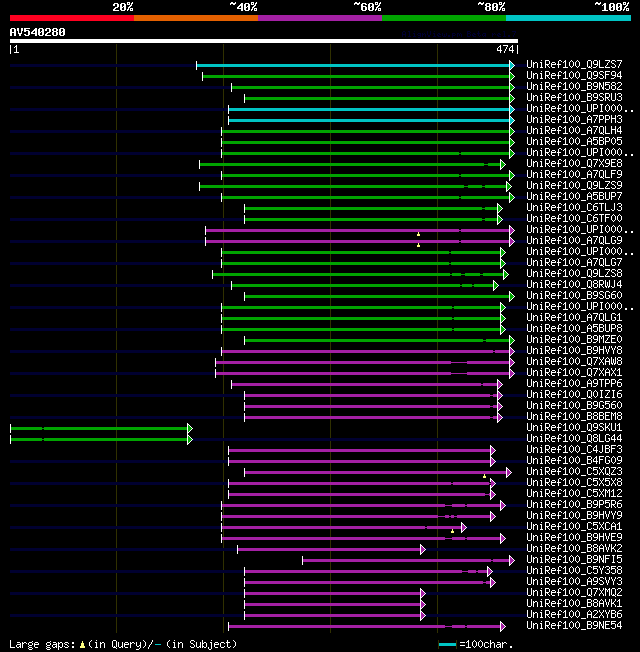Click the UniRef100_C6TLJ3 label
Viewport: 640px width, 652px height.
point(574,207)
